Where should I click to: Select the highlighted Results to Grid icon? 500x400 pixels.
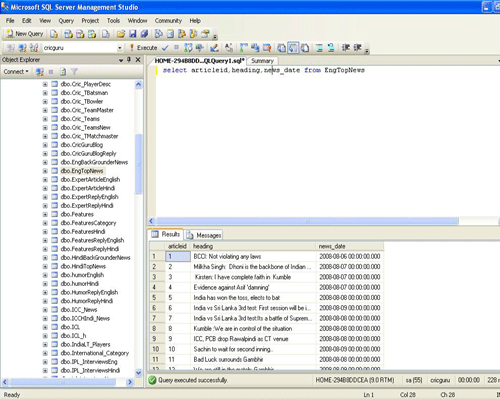point(293,48)
